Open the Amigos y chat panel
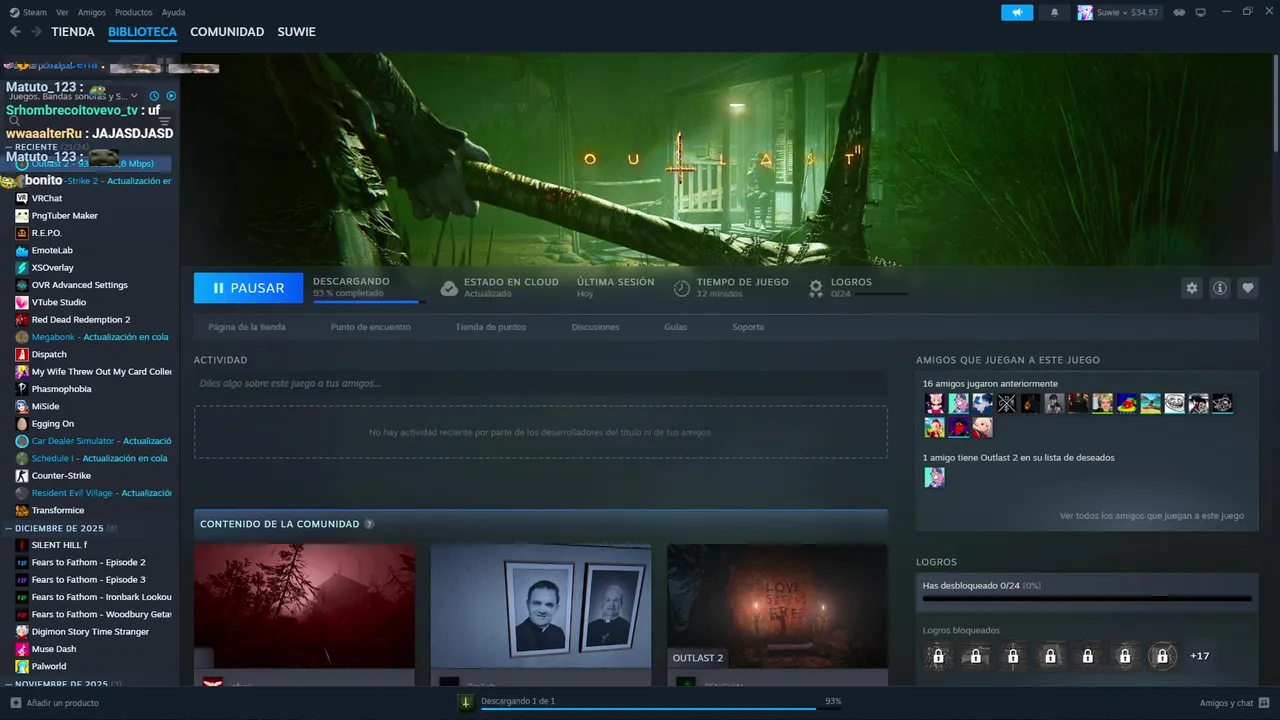The image size is (1280, 720). click(1226, 703)
